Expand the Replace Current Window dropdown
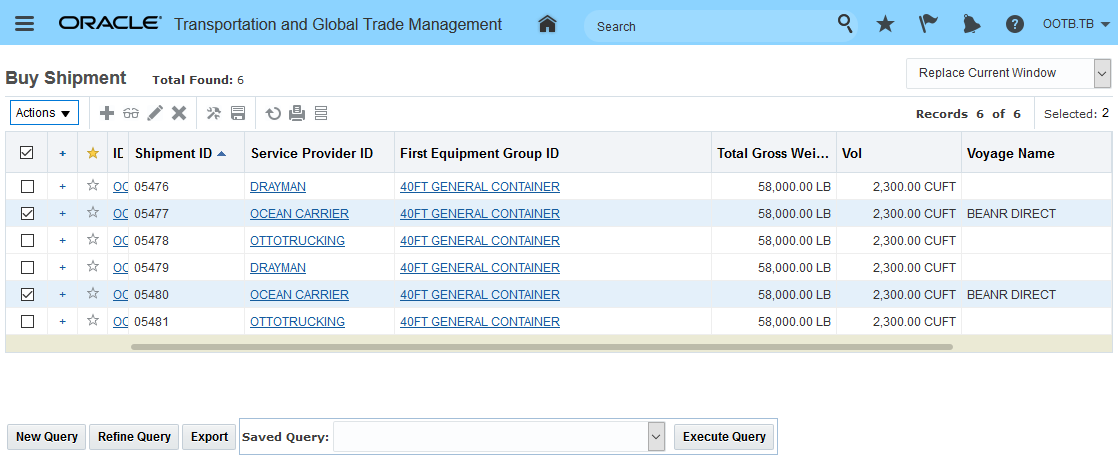Viewport: 1118px width, 471px height. [x=1102, y=73]
